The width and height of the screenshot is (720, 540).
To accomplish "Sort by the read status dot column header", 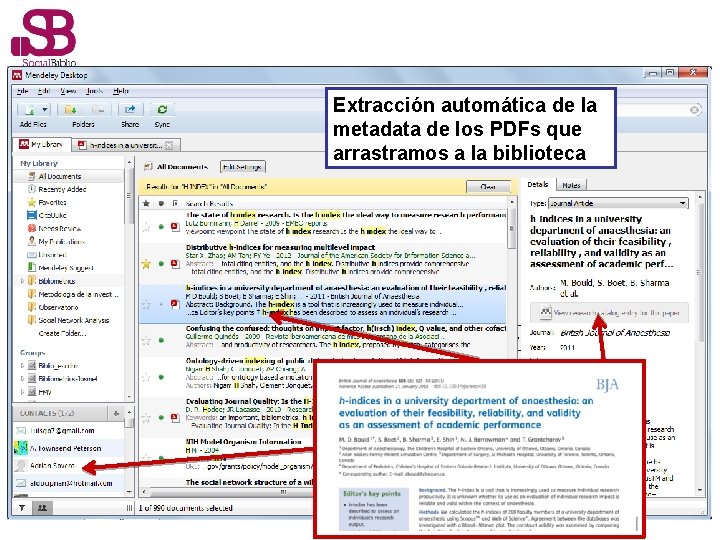I will (x=161, y=203).
